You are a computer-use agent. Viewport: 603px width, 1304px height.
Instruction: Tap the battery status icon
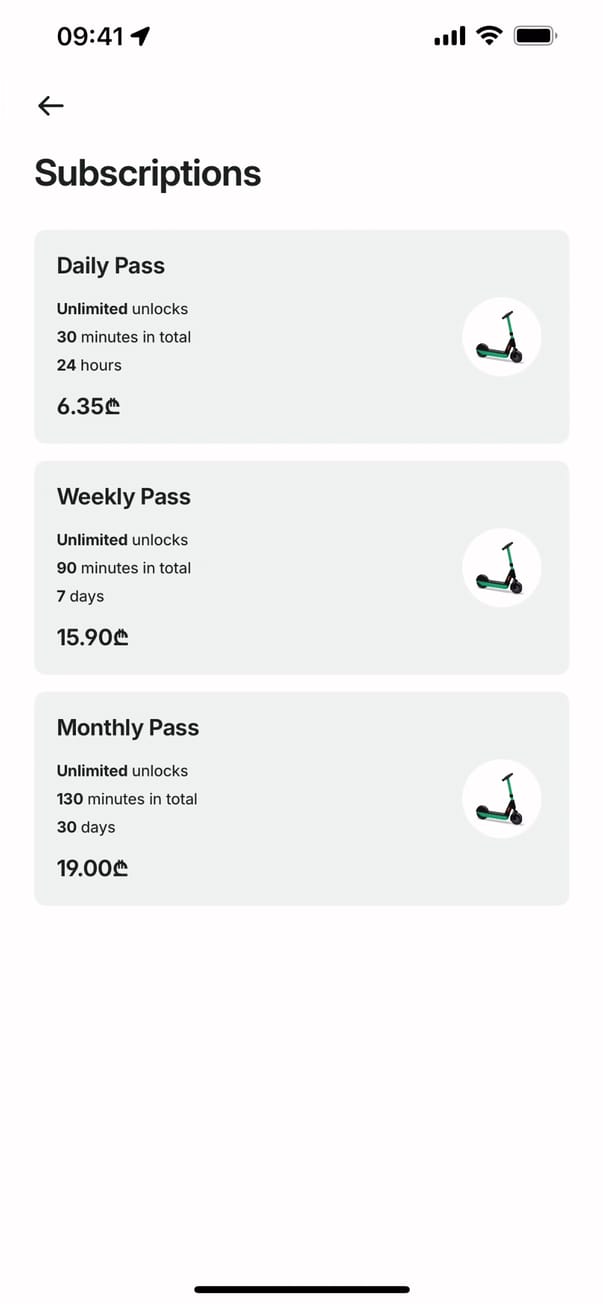tap(535, 37)
